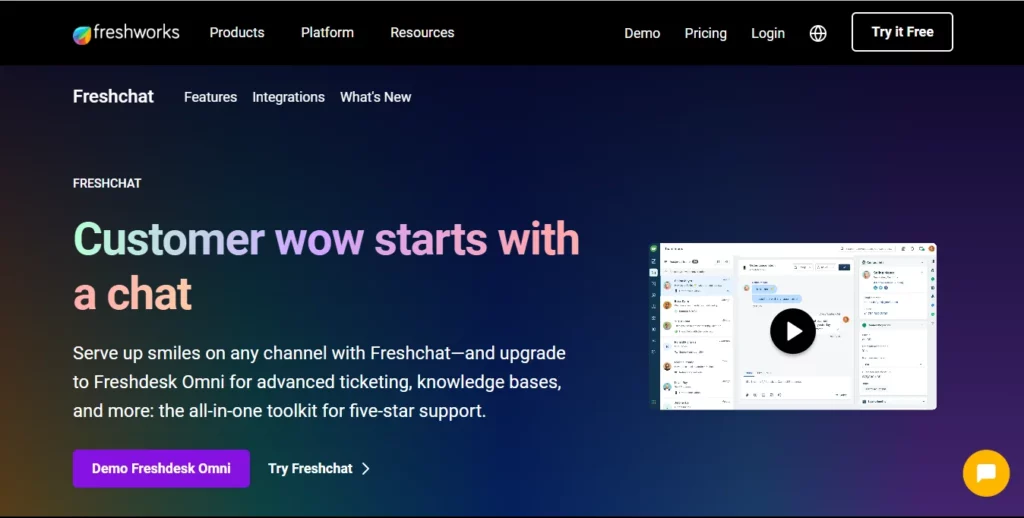Screen dimensions: 1024x518
Task: Go to the Features tab
Action: click(210, 97)
